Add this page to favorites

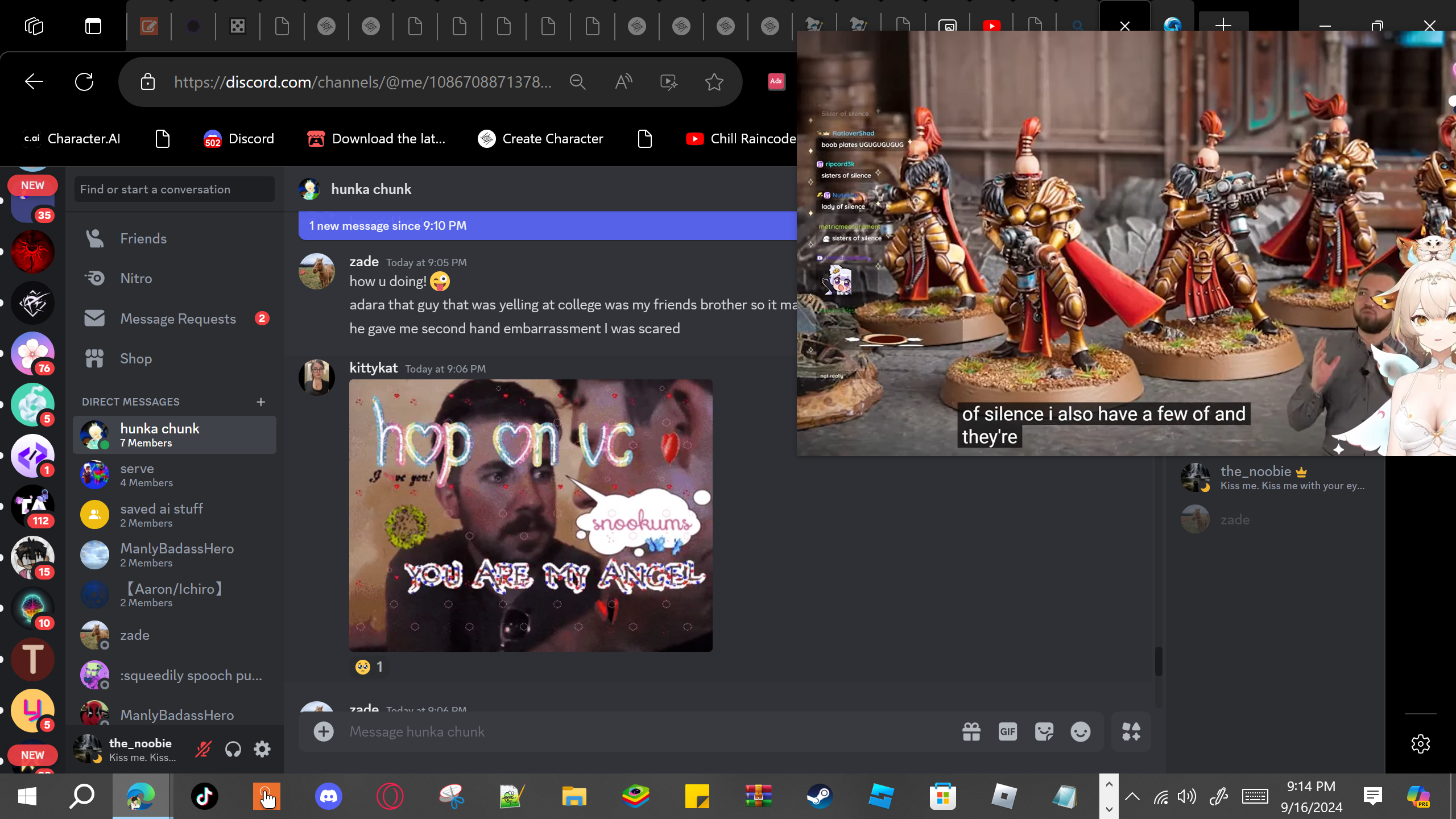coord(714,82)
